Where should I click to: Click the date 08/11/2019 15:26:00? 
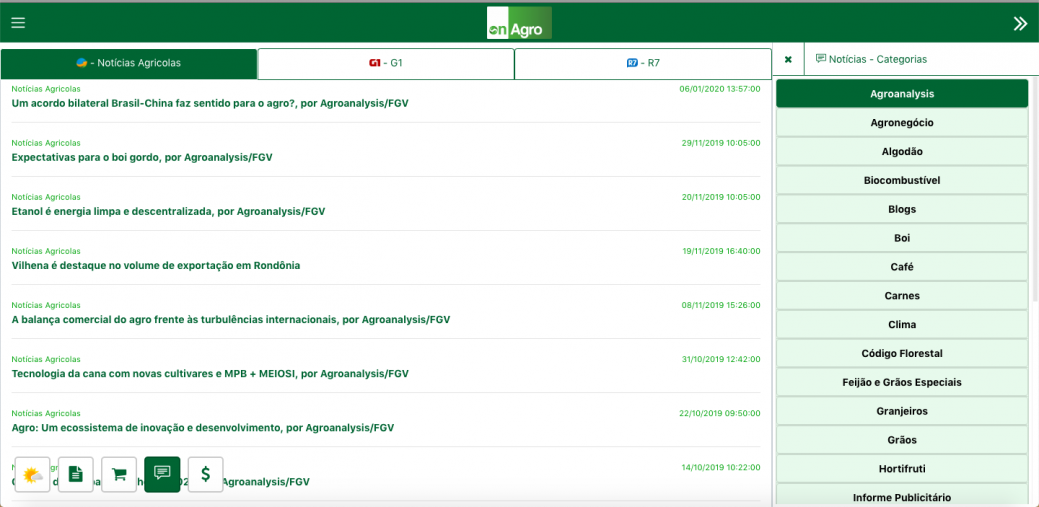[x=721, y=305]
